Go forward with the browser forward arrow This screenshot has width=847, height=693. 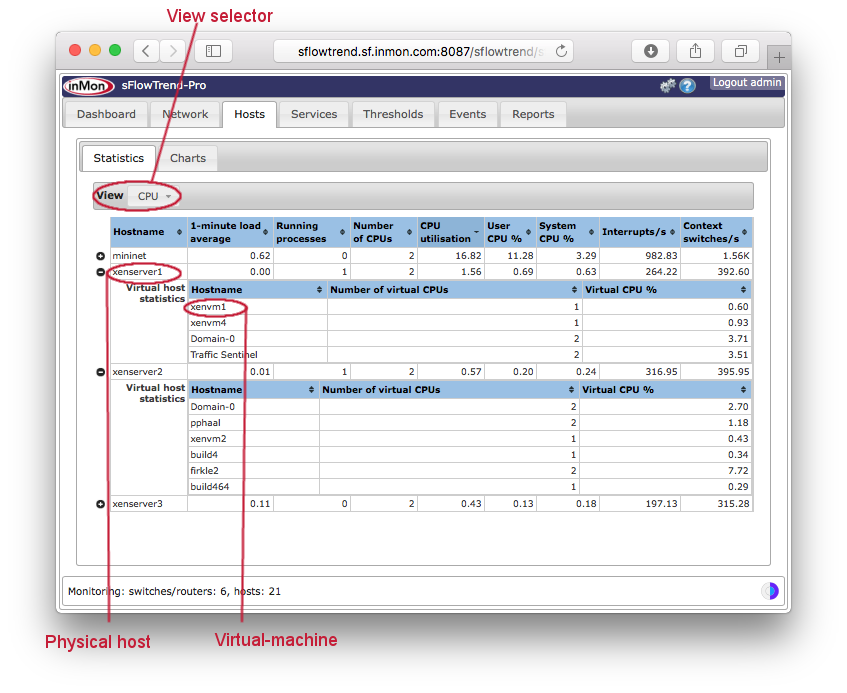[172, 51]
